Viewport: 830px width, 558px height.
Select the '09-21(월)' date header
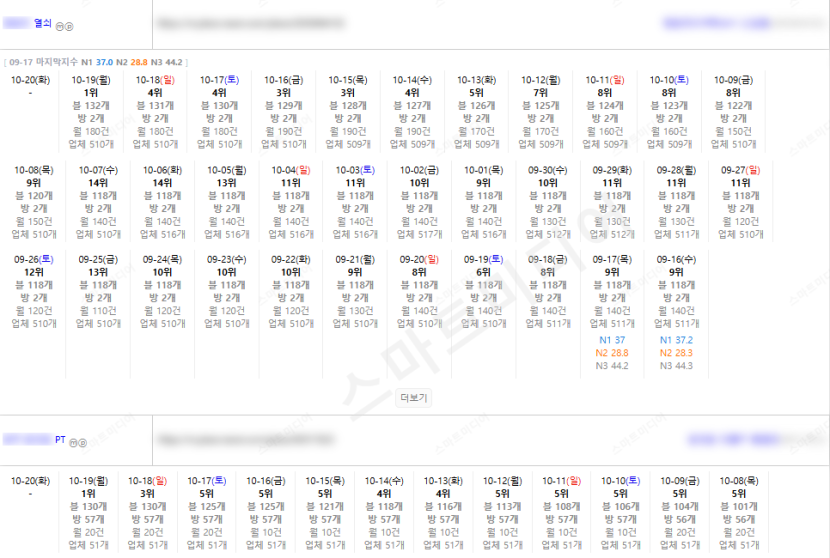(355, 260)
